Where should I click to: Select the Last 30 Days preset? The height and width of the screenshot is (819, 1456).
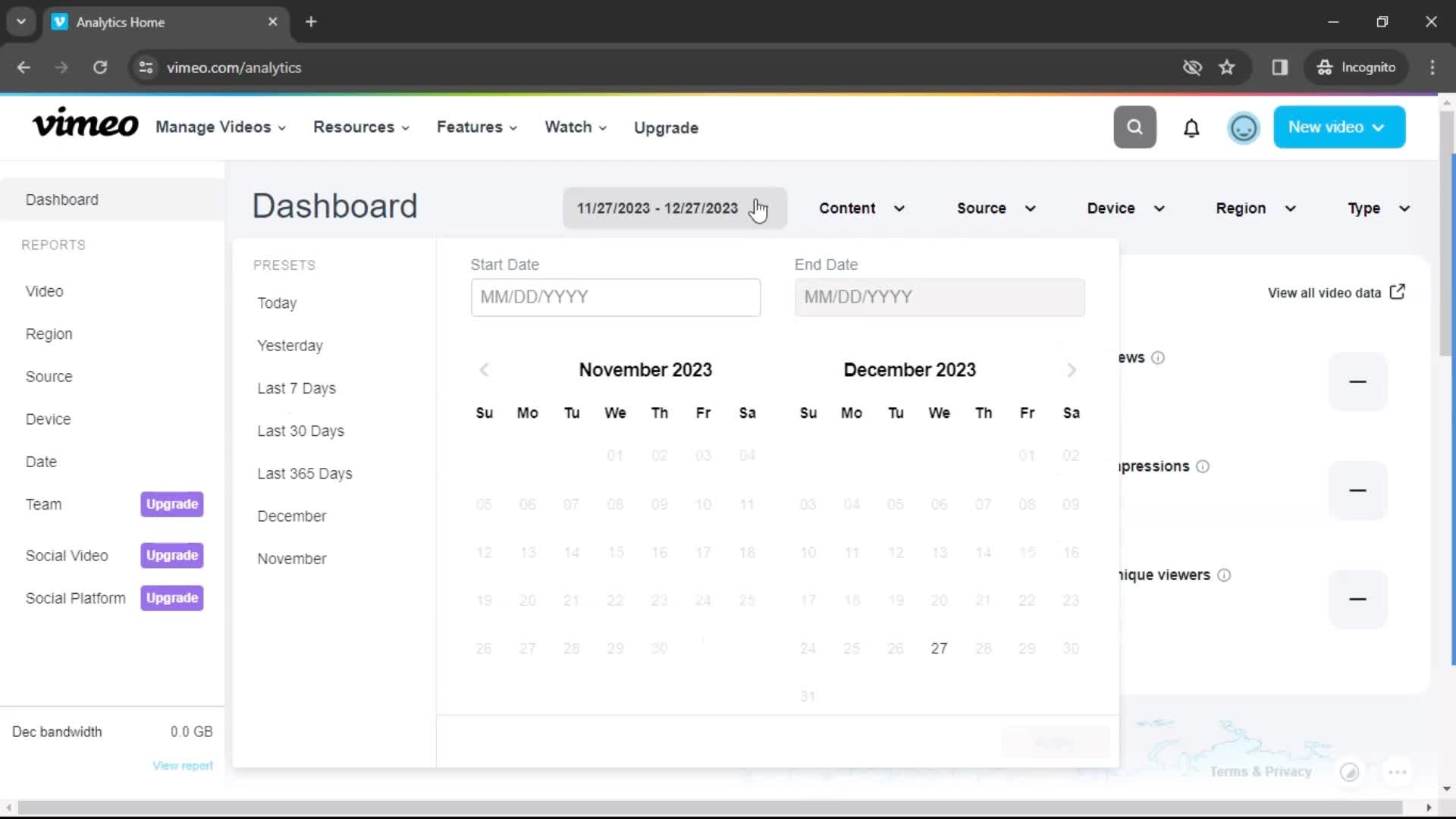300,431
